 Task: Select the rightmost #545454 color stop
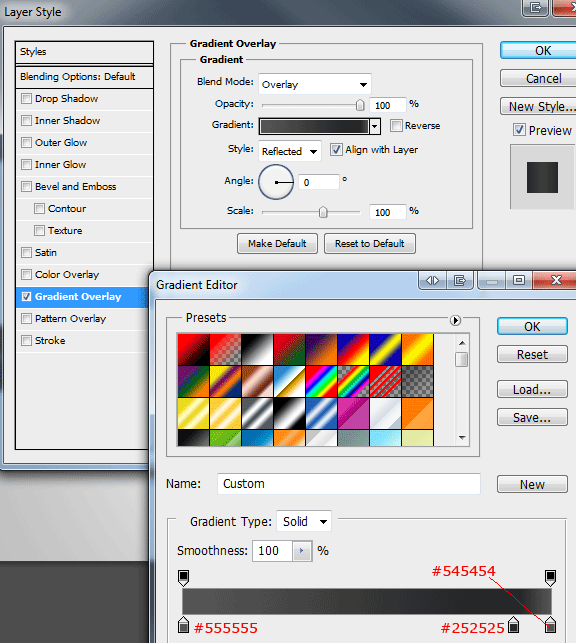pyautogui.click(x=550, y=625)
